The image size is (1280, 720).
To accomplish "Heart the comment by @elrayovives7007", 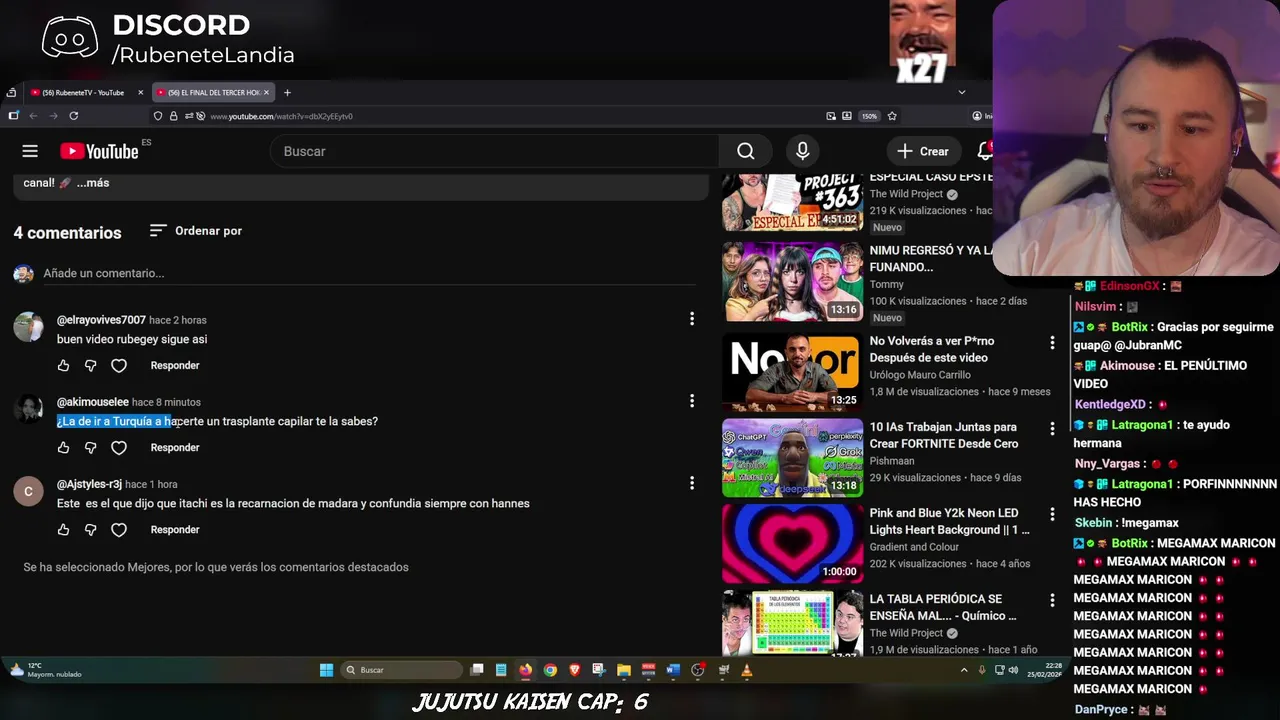I will tap(119, 366).
